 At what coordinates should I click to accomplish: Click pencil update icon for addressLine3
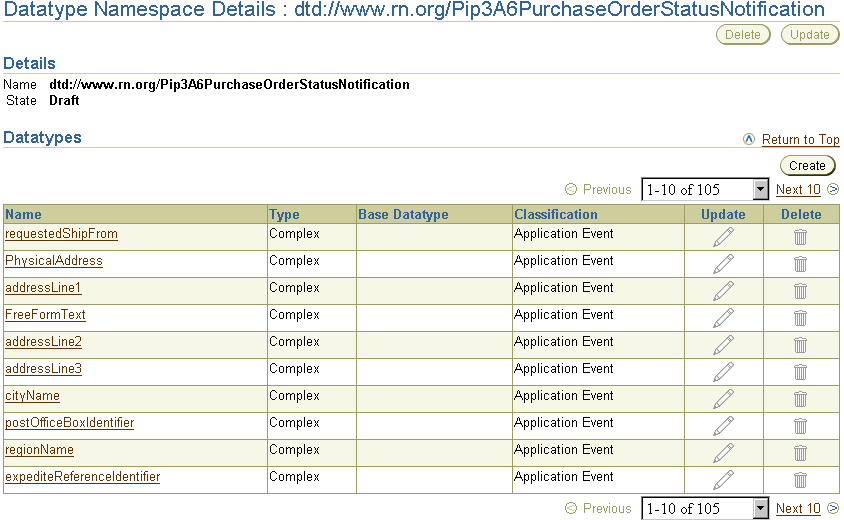pos(723,371)
